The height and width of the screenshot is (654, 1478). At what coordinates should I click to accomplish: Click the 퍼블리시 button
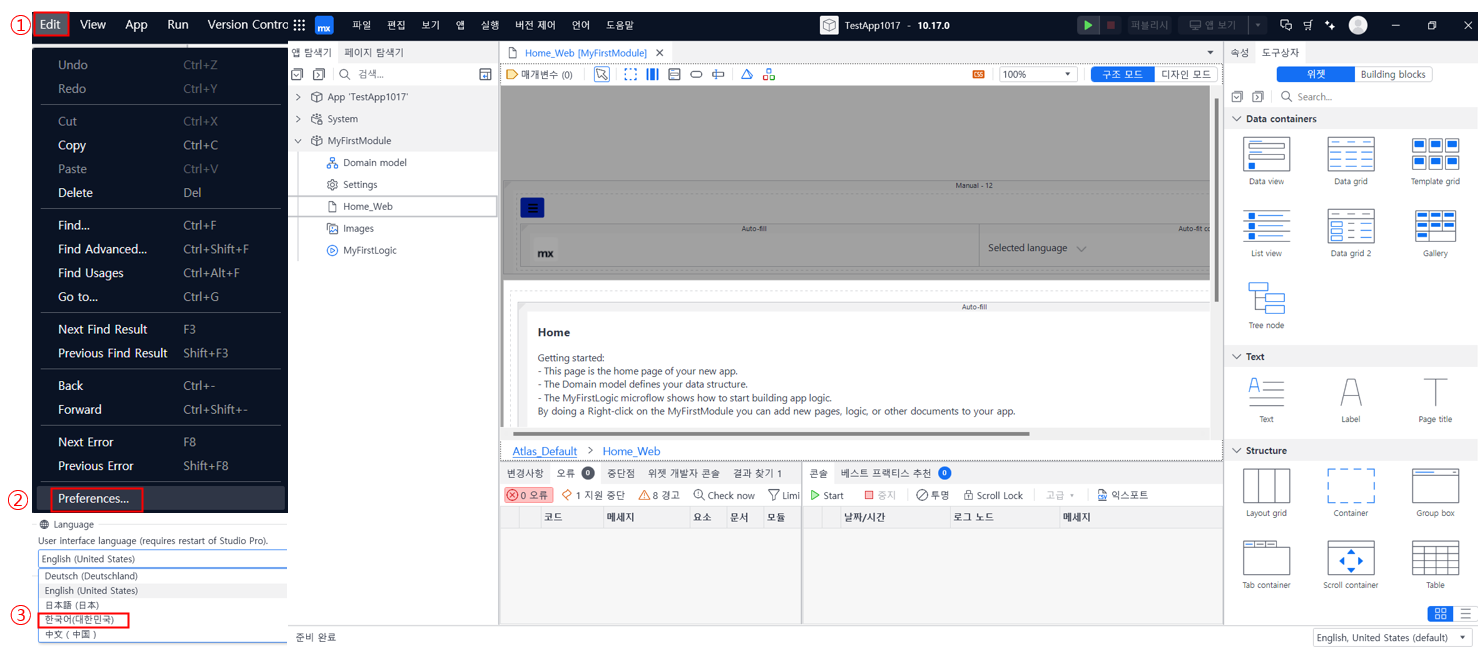[x=1149, y=25]
